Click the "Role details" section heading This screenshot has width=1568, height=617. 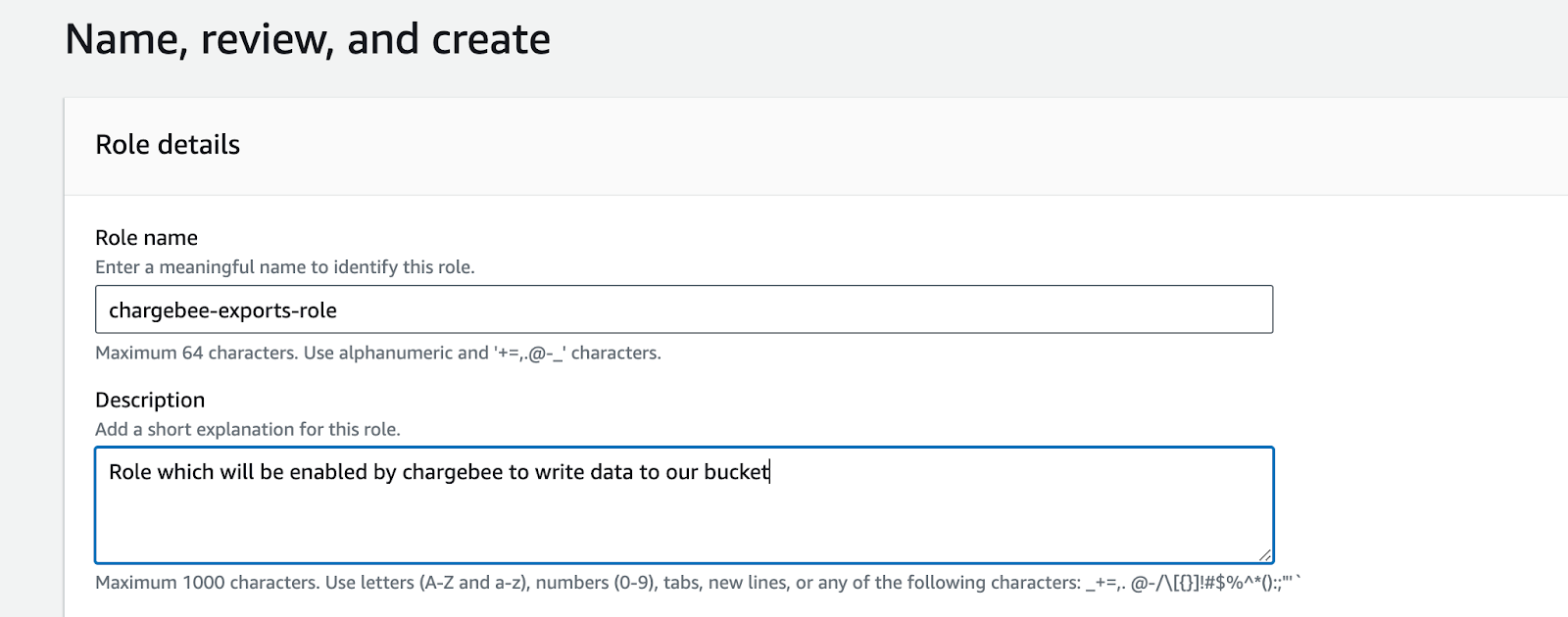(168, 145)
